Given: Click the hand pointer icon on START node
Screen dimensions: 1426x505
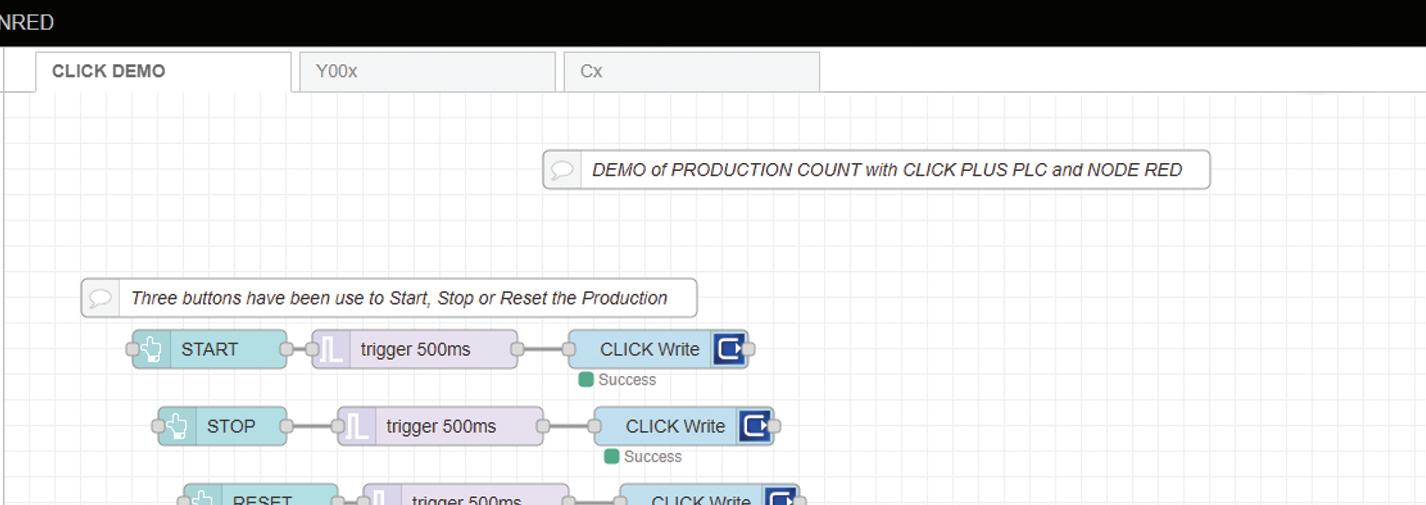Looking at the screenshot, I should pyautogui.click(x=152, y=349).
